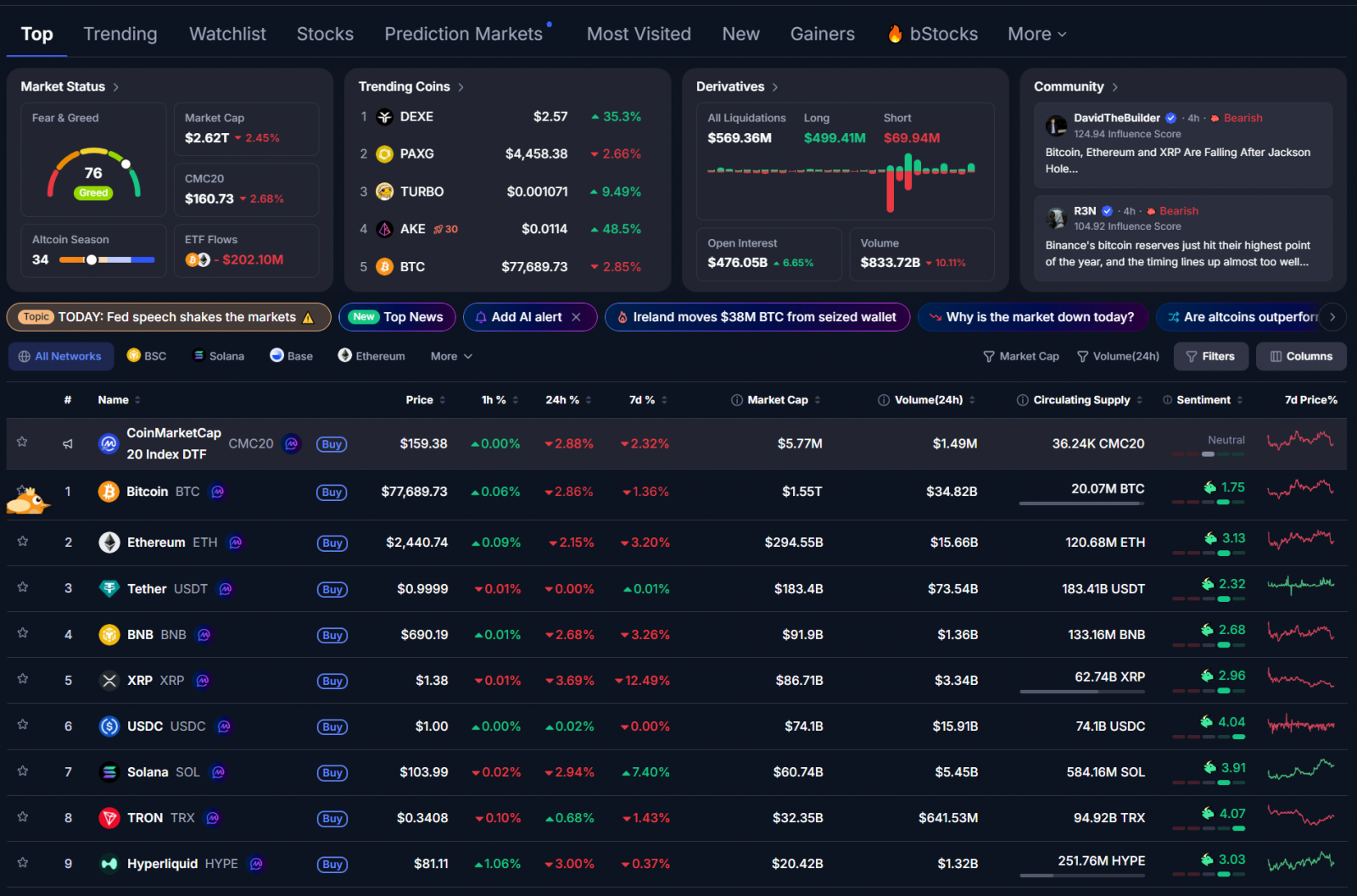The image size is (1357, 896).
Task: Click the Fear & Greed gauge
Action: [x=93, y=173]
